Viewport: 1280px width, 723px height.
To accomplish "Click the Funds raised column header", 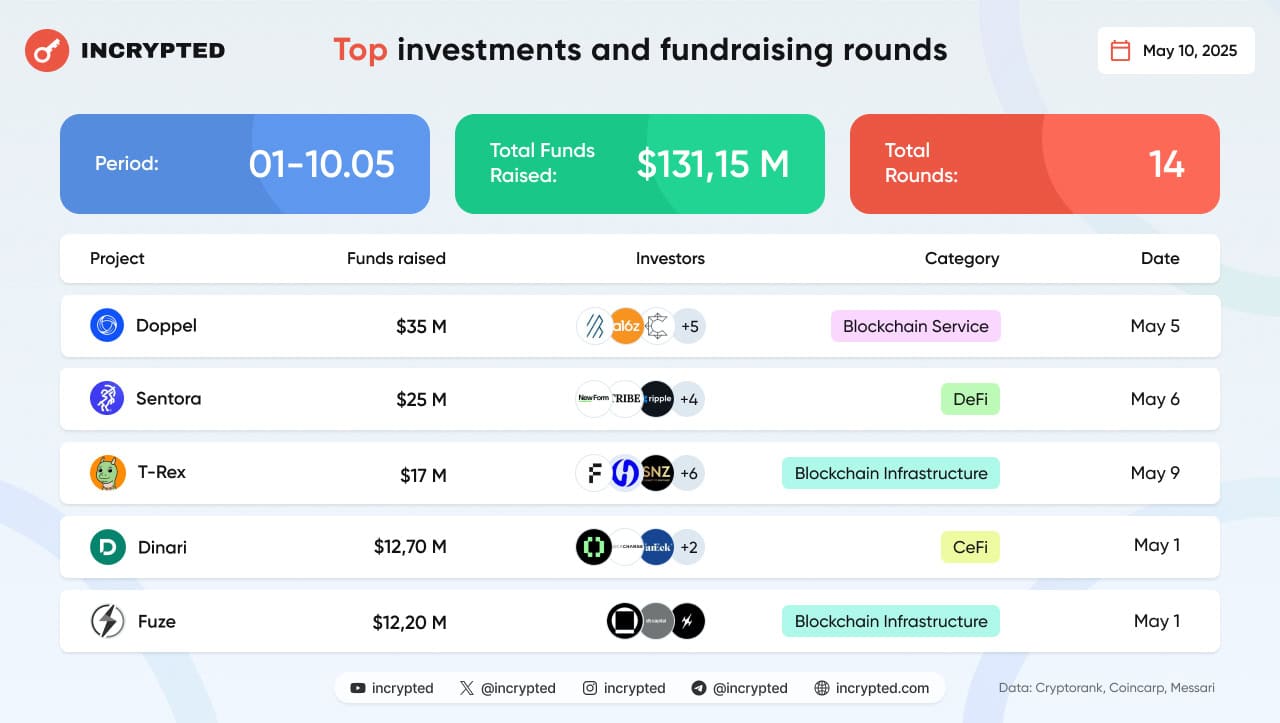I will click(x=396, y=258).
